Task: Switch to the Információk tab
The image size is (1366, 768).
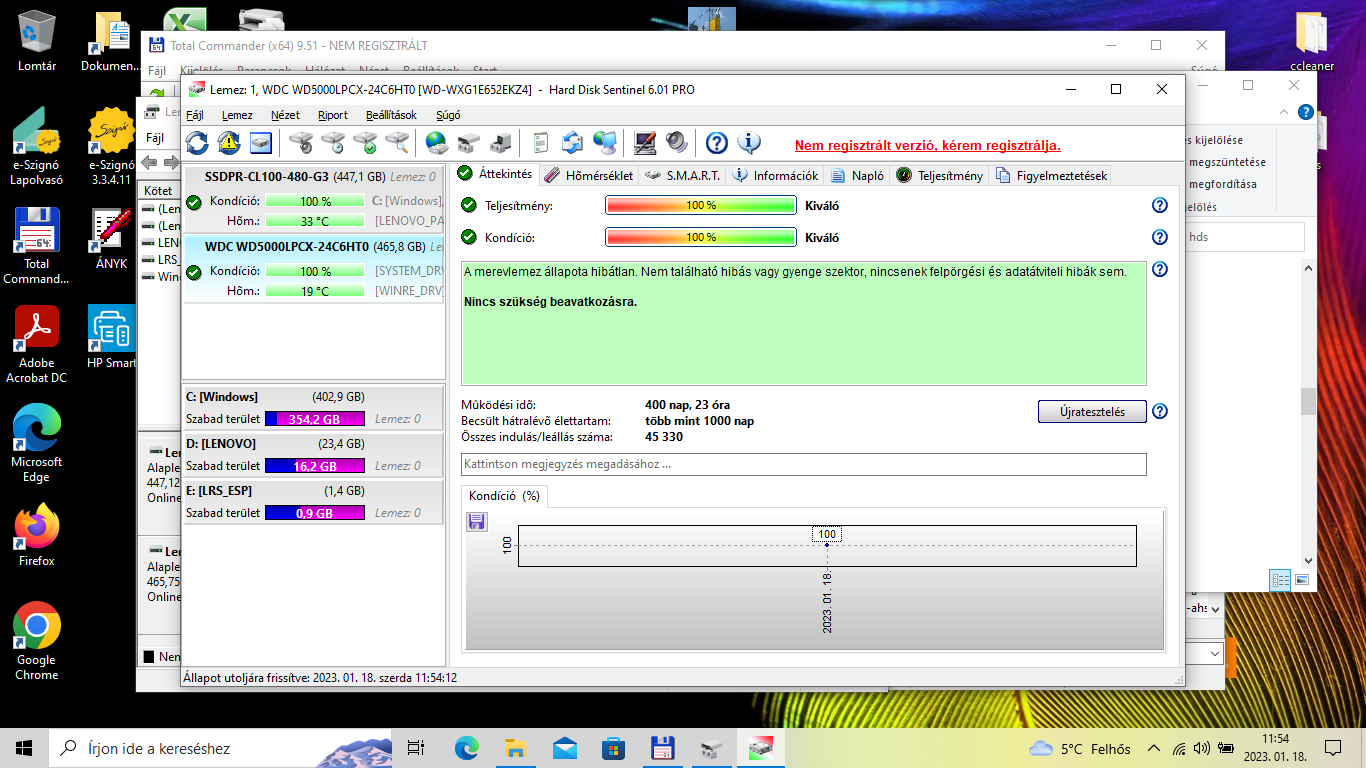Action: [x=776, y=175]
